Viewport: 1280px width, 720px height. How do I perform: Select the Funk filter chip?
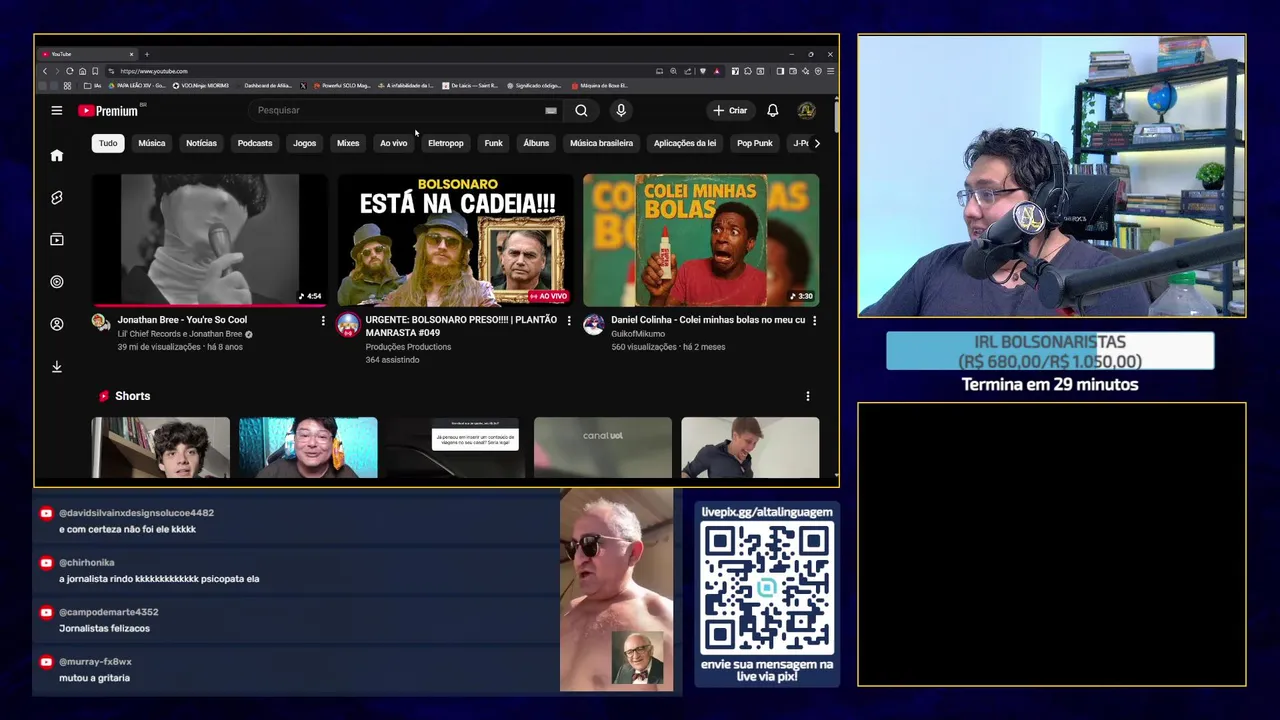coord(494,143)
